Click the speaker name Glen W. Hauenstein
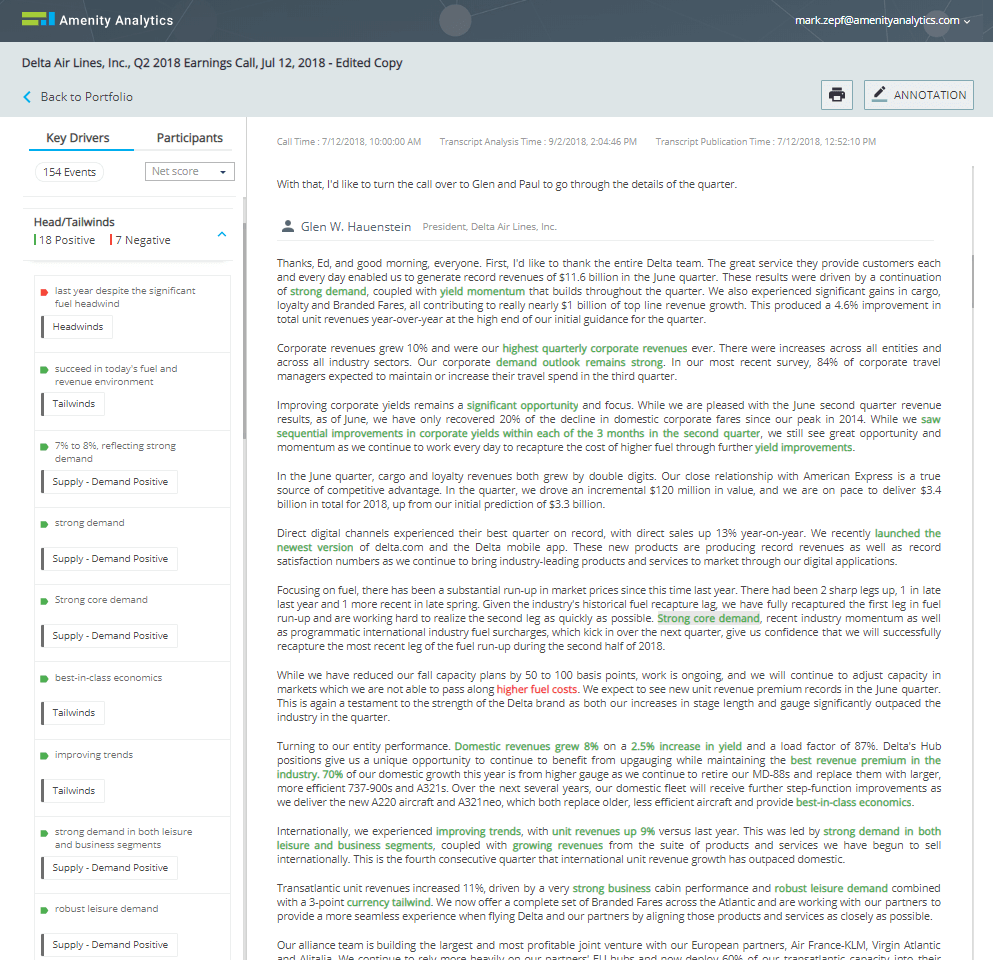 point(356,227)
